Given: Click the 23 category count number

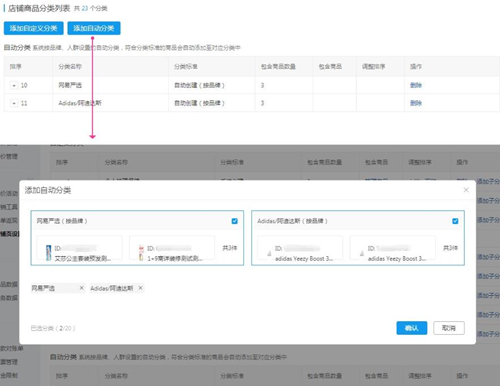Looking at the screenshot, I should pyautogui.click(x=85, y=8).
